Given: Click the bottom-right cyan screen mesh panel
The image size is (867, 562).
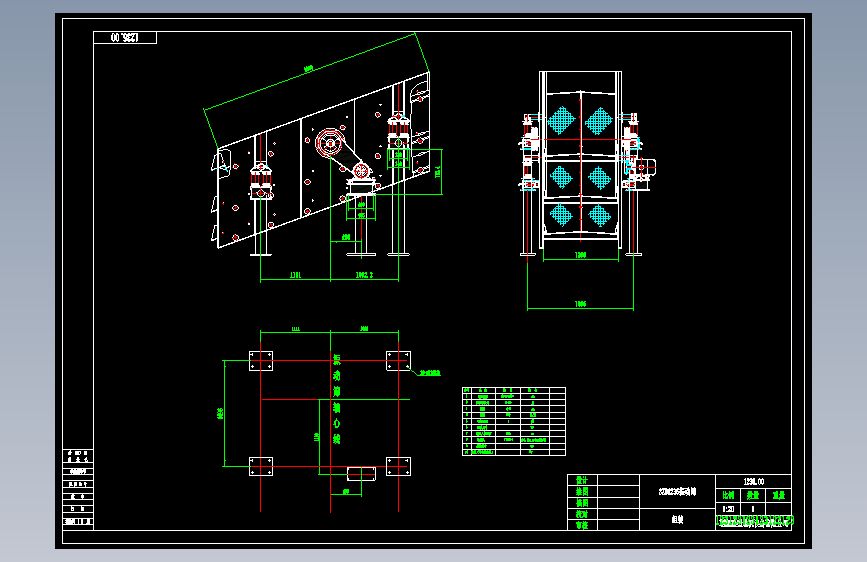Looking at the screenshot, I should 599,215.
